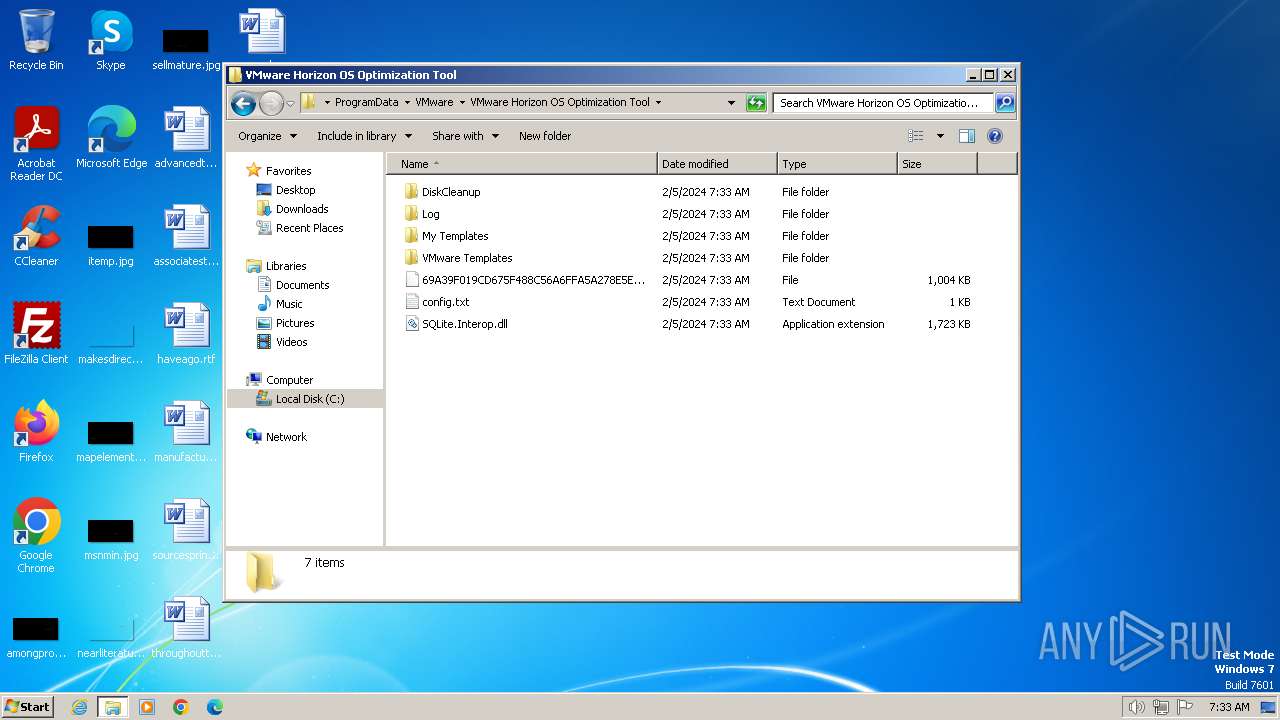The height and width of the screenshot is (720, 1280).
Task: Select Videos library in navigation pane
Action: 291,342
